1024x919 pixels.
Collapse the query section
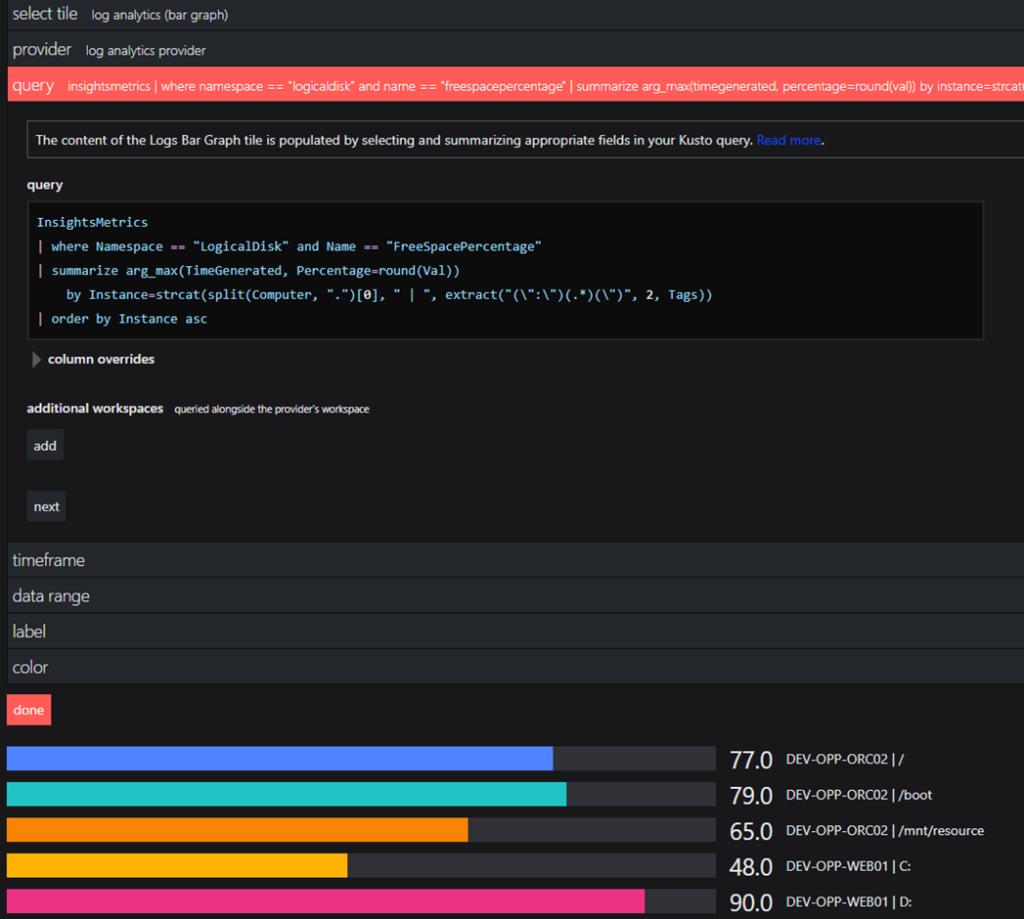[x=32, y=85]
